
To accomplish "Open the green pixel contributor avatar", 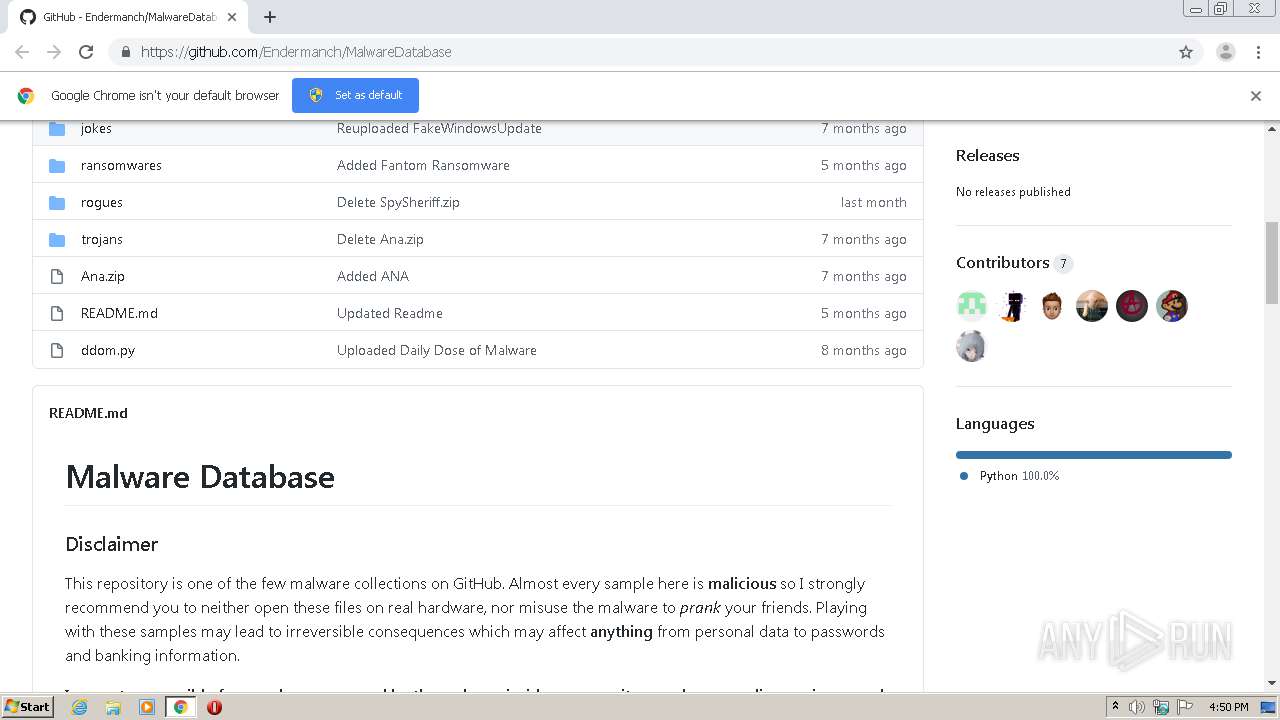I will pos(971,306).
